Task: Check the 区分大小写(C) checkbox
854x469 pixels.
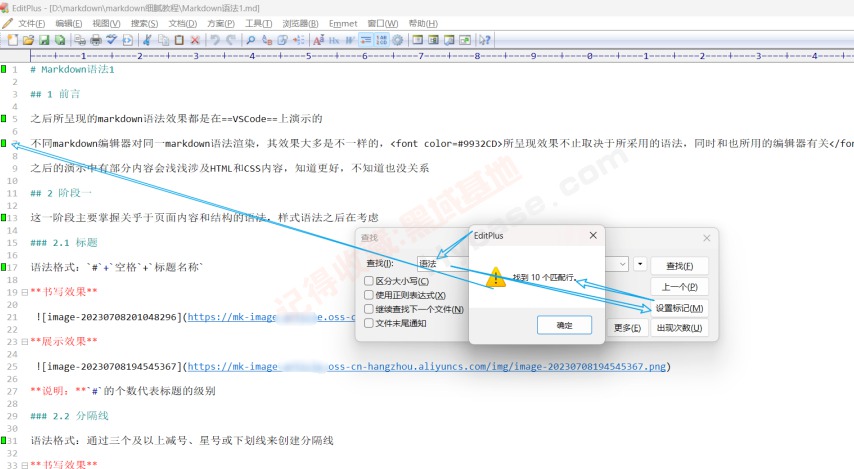Action: click(x=369, y=281)
